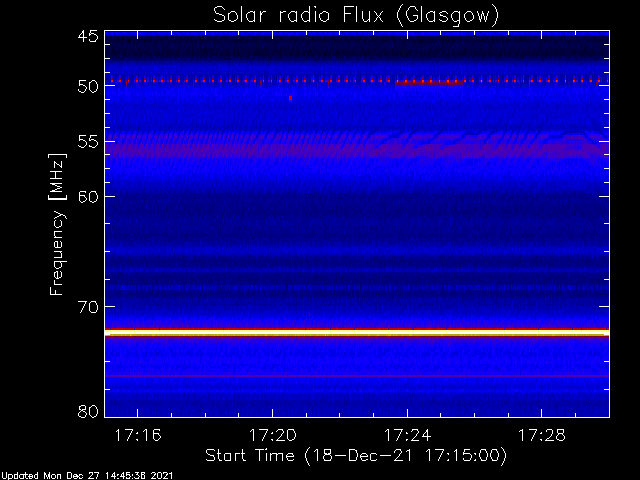
Task: Click the '17:28' time axis label
Action: click(542, 435)
